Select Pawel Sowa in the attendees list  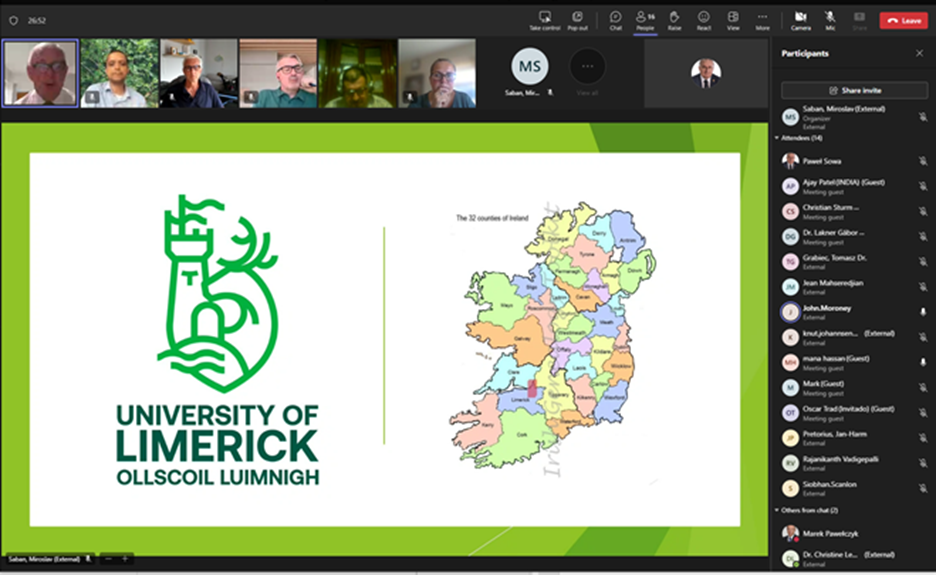[x=854, y=161]
